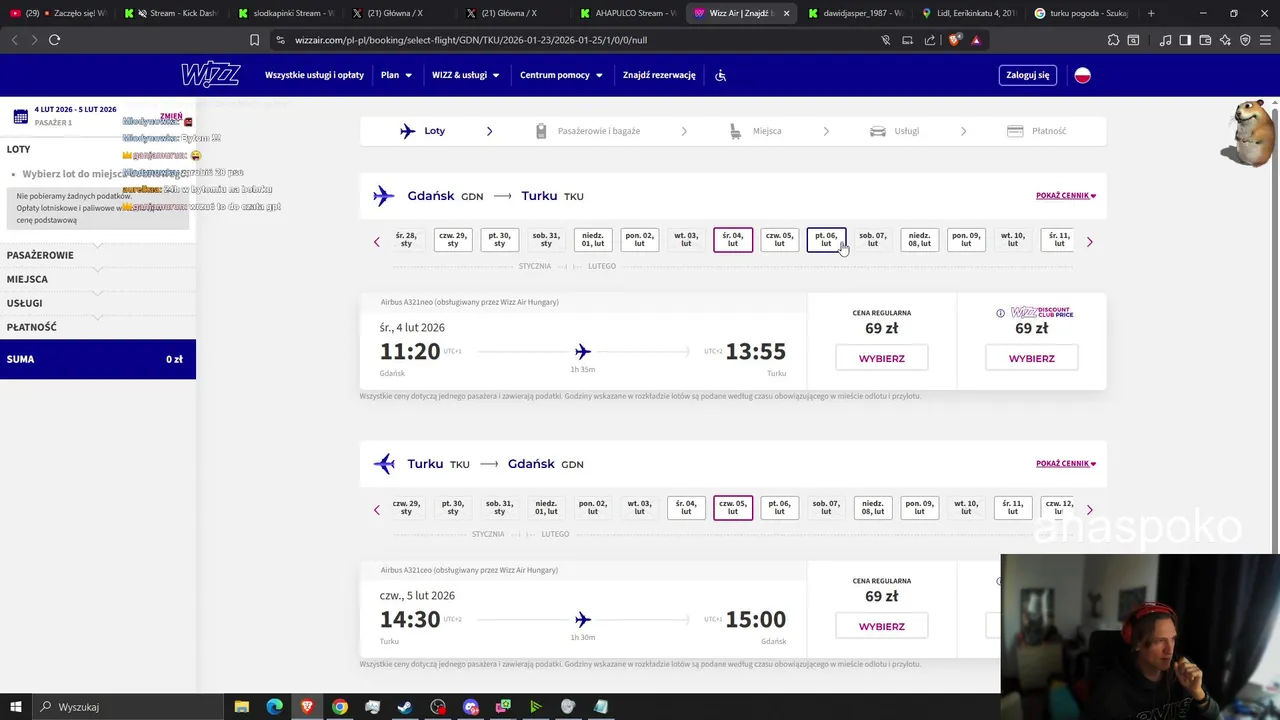Open a new browser tab with plus

click(1151, 13)
